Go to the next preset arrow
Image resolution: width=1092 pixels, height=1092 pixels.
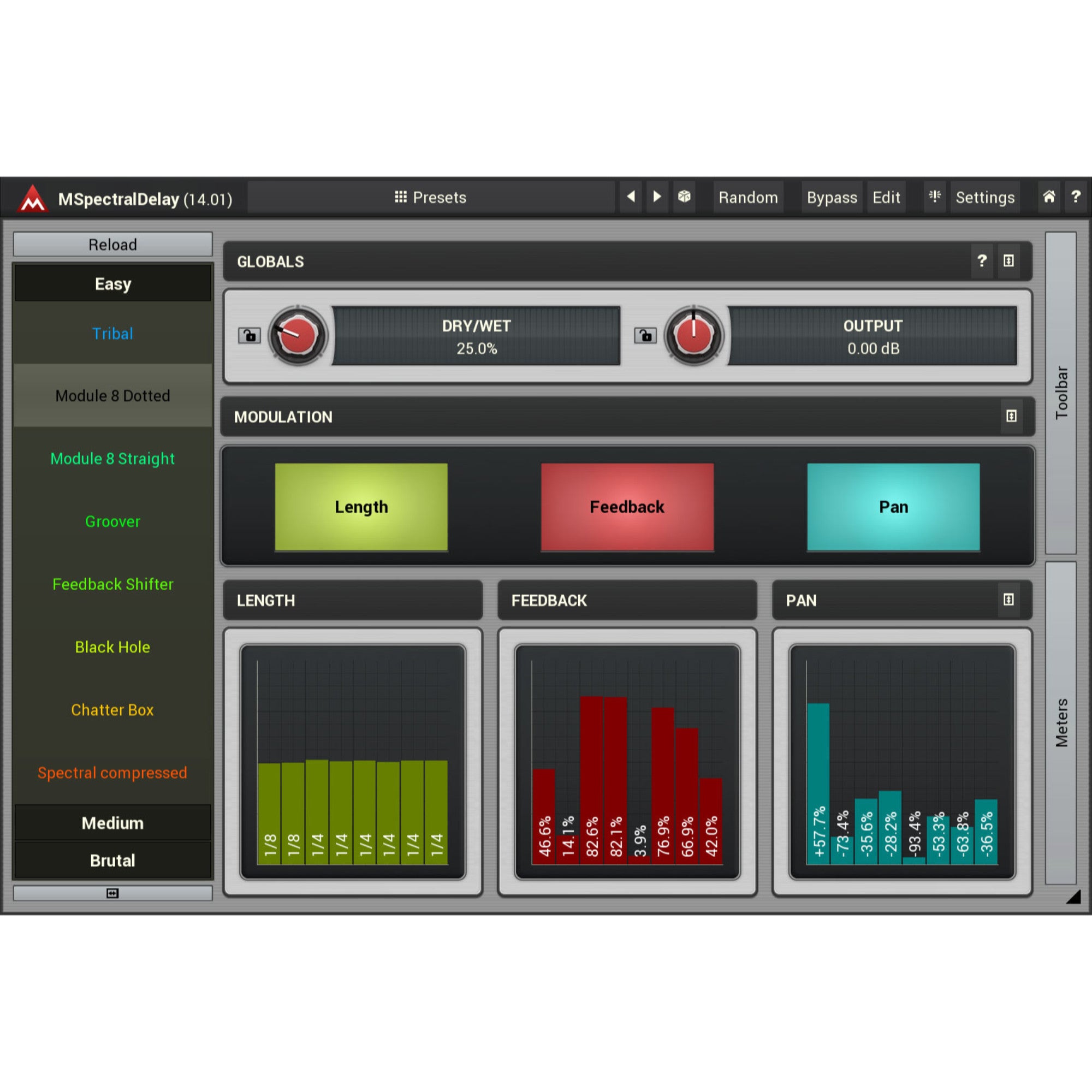coord(657,197)
